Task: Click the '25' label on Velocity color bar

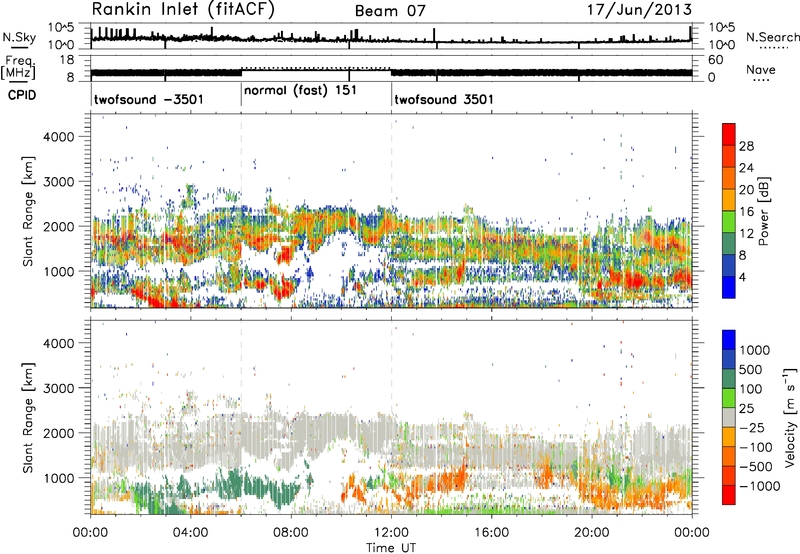Action: click(746, 409)
